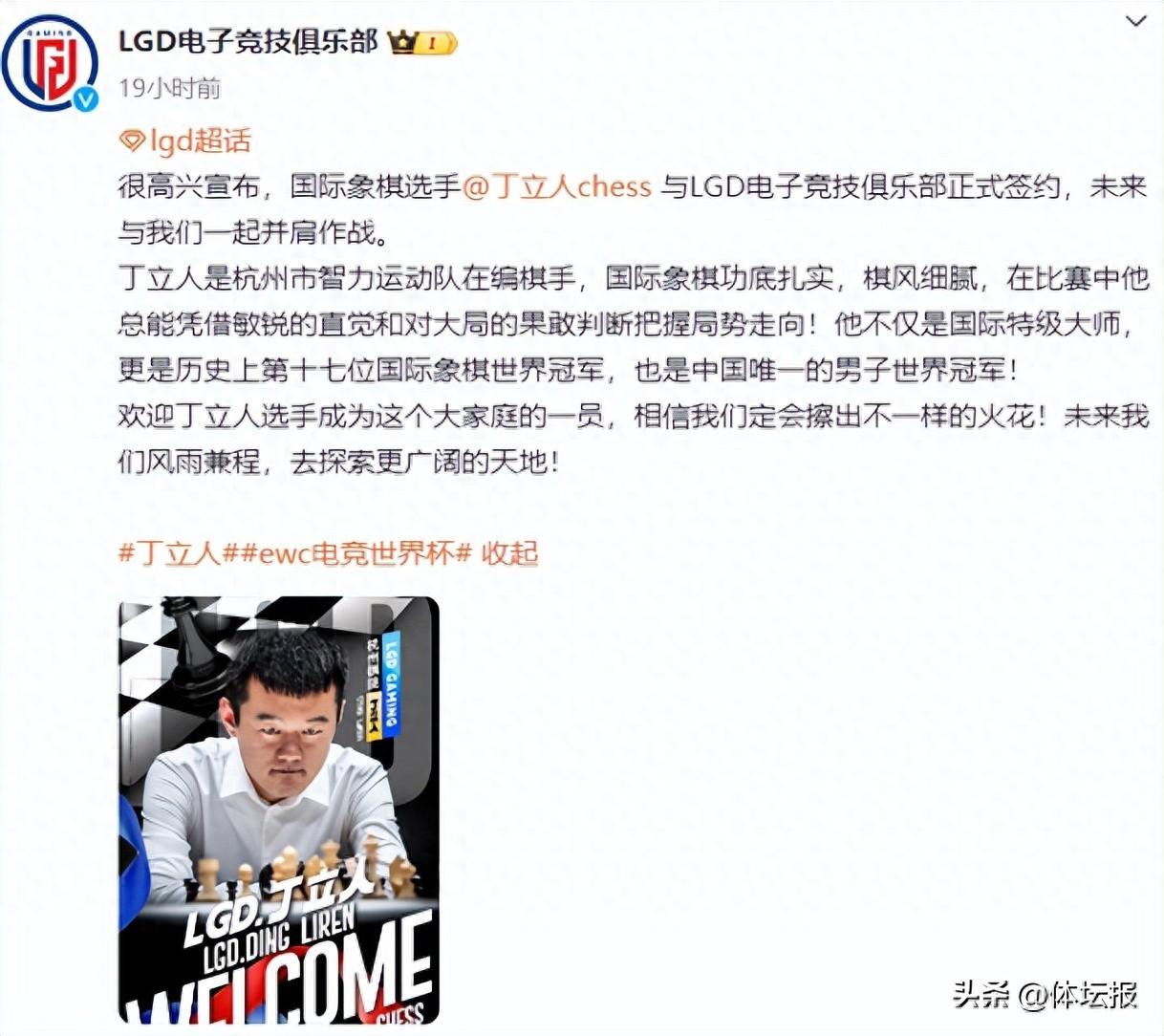
Task: Click the WELCOME text on poster
Action: (x=277, y=975)
